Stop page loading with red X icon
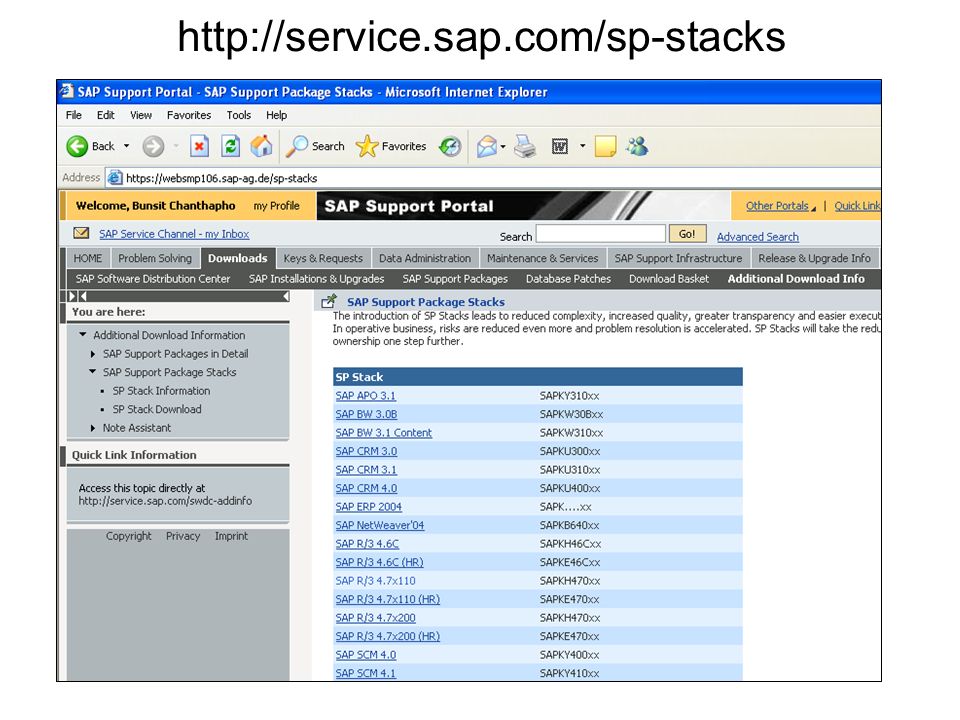The width and height of the screenshot is (960, 720). 199,146
